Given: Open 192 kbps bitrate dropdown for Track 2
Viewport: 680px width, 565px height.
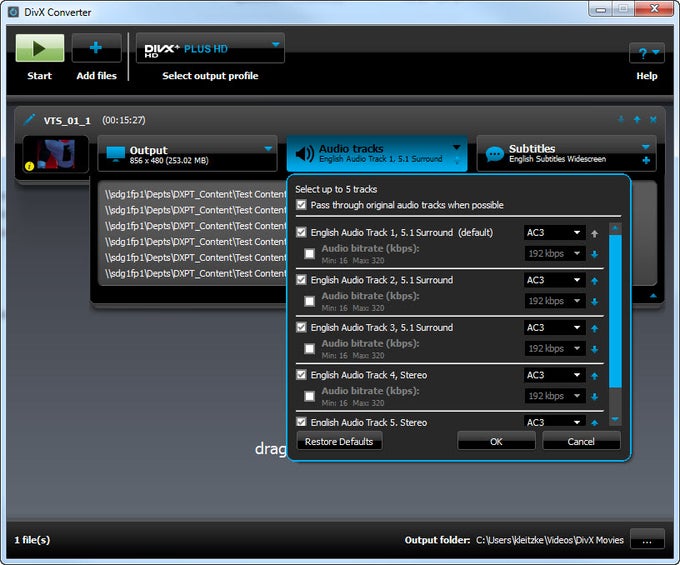Looking at the screenshot, I should [x=554, y=301].
